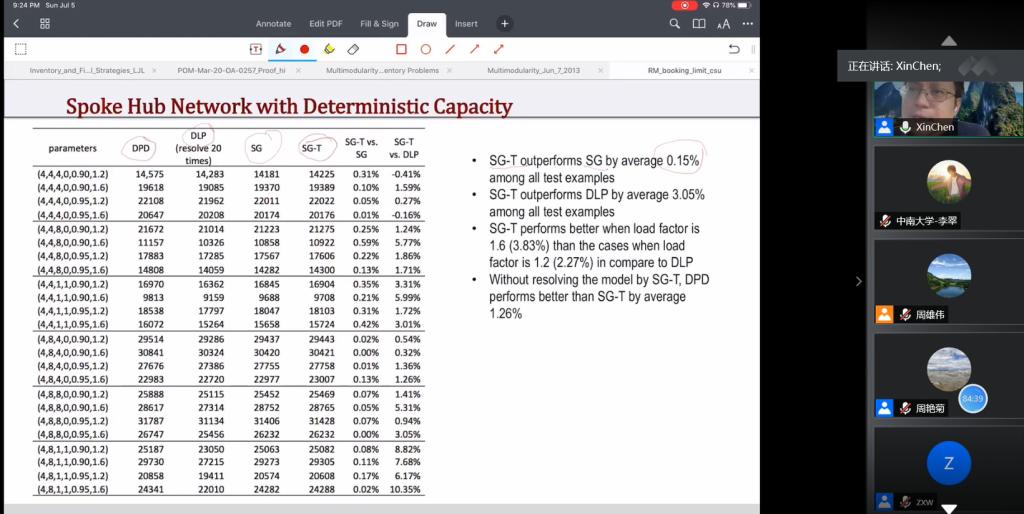
Task: Choose the circle shape tool
Action: 425,49
